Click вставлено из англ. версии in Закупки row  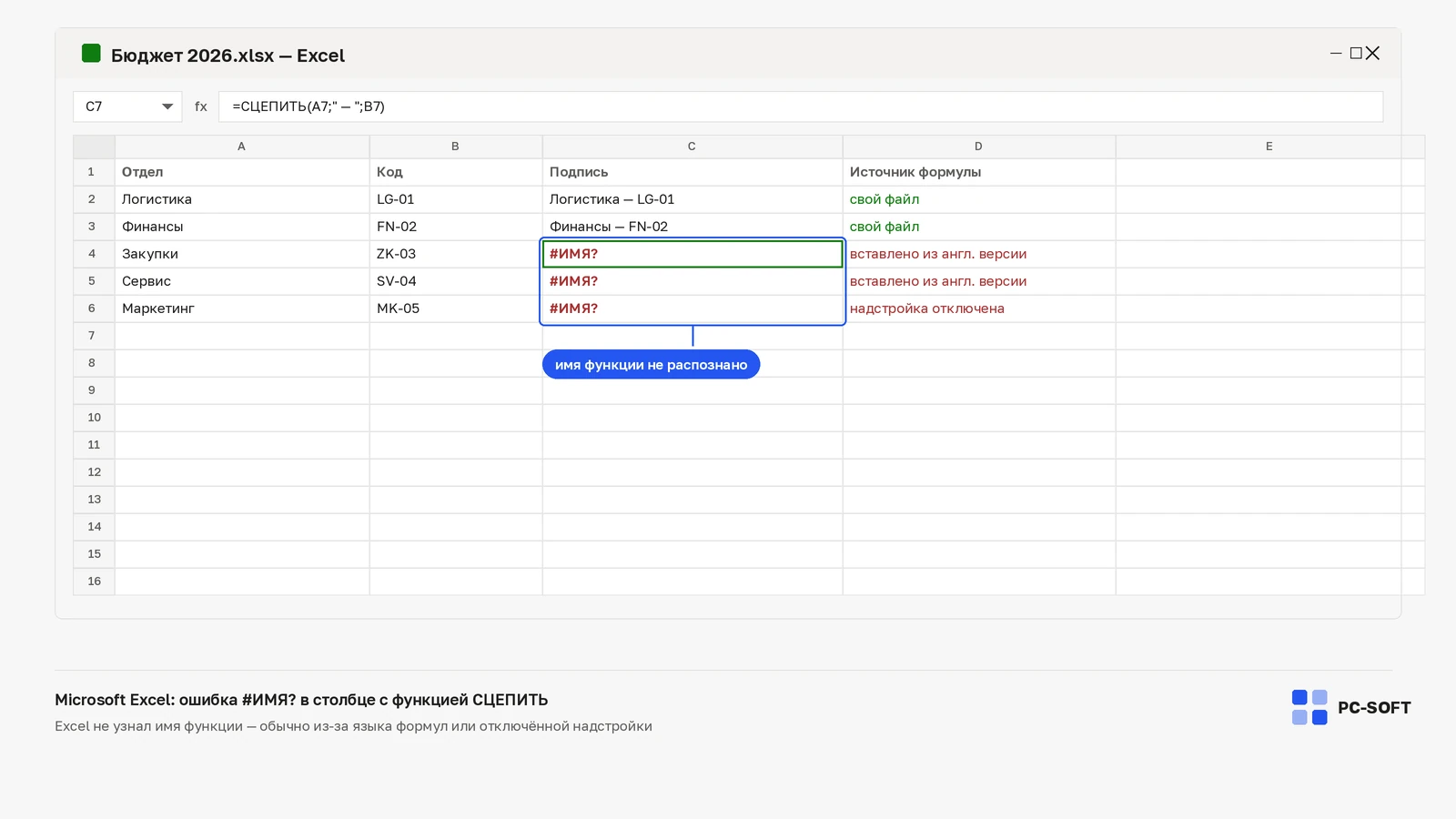(x=979, y=254)
